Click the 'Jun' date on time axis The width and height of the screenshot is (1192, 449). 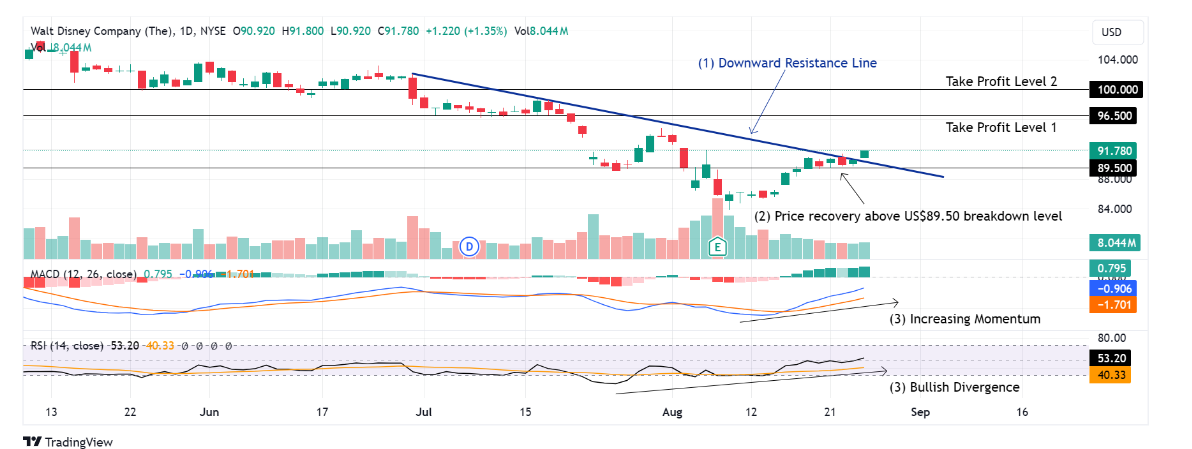(x=210, y=412)
